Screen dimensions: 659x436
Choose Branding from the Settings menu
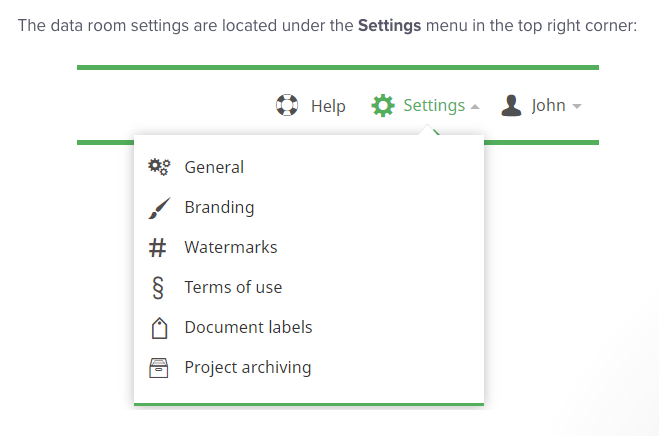pos(219,208)
